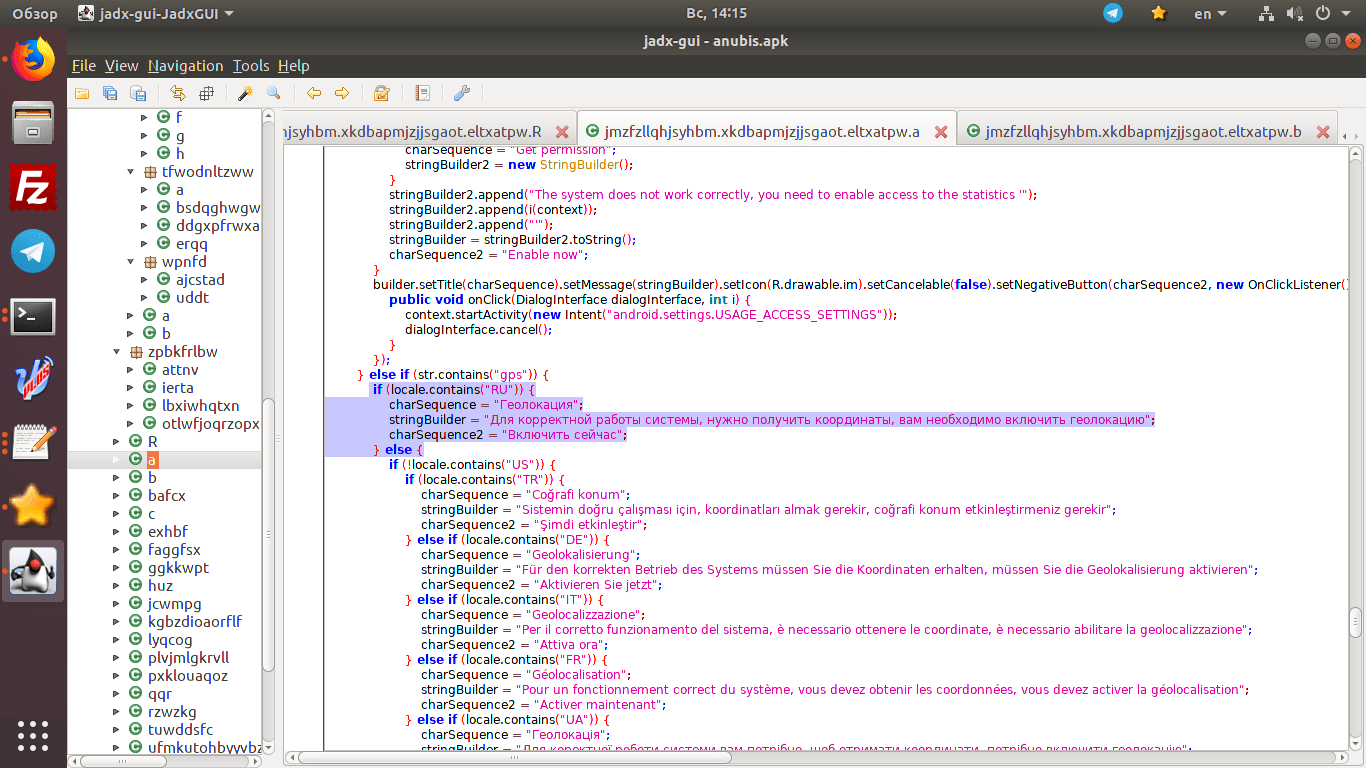The height and width of the screenshot is (768, 1366).
Task: Open class search with the magnifier icon
Action: coord(273,93)
